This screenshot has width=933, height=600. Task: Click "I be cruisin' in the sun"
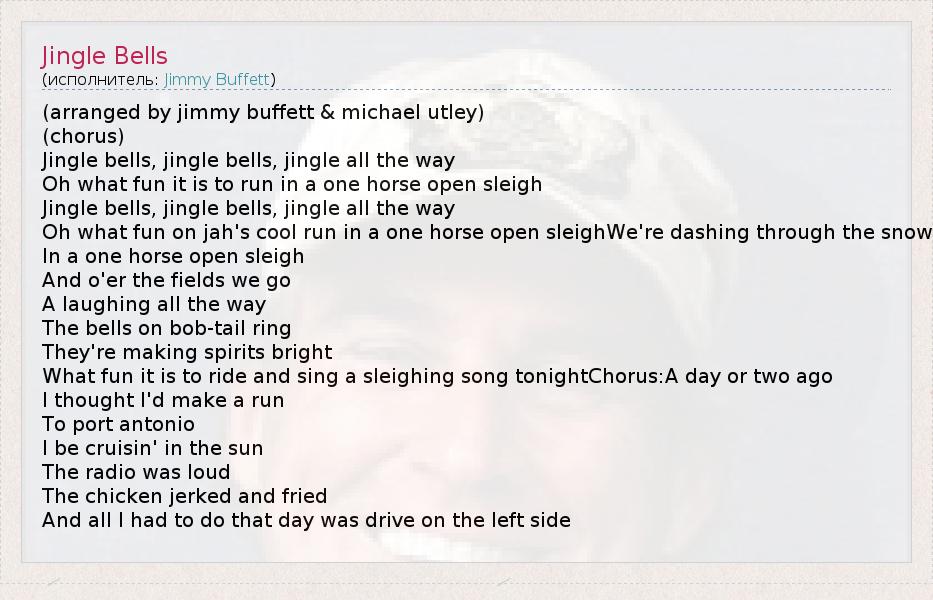pos(152,448)
